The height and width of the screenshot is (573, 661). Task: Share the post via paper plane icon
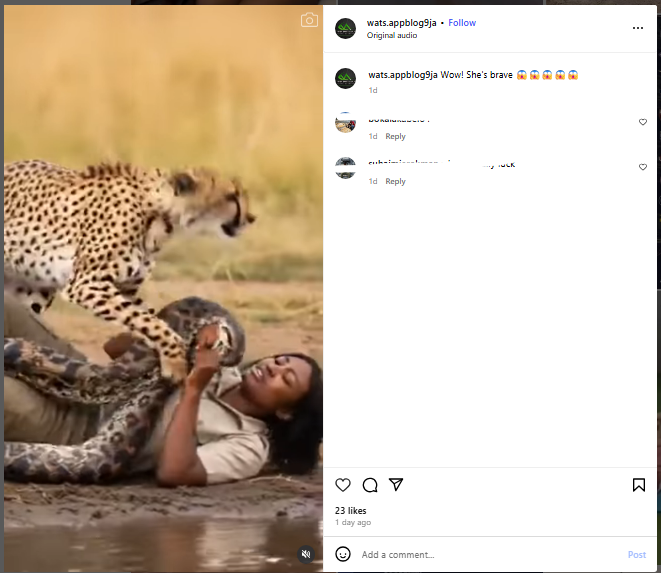(396, 484)
